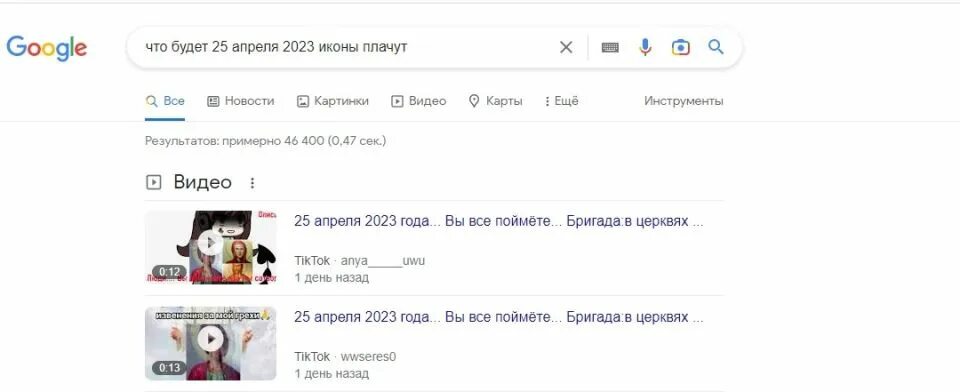This screenshot has height=392, width=960.
Task: Clear the search query with the X icon
Action: [566, 47]
